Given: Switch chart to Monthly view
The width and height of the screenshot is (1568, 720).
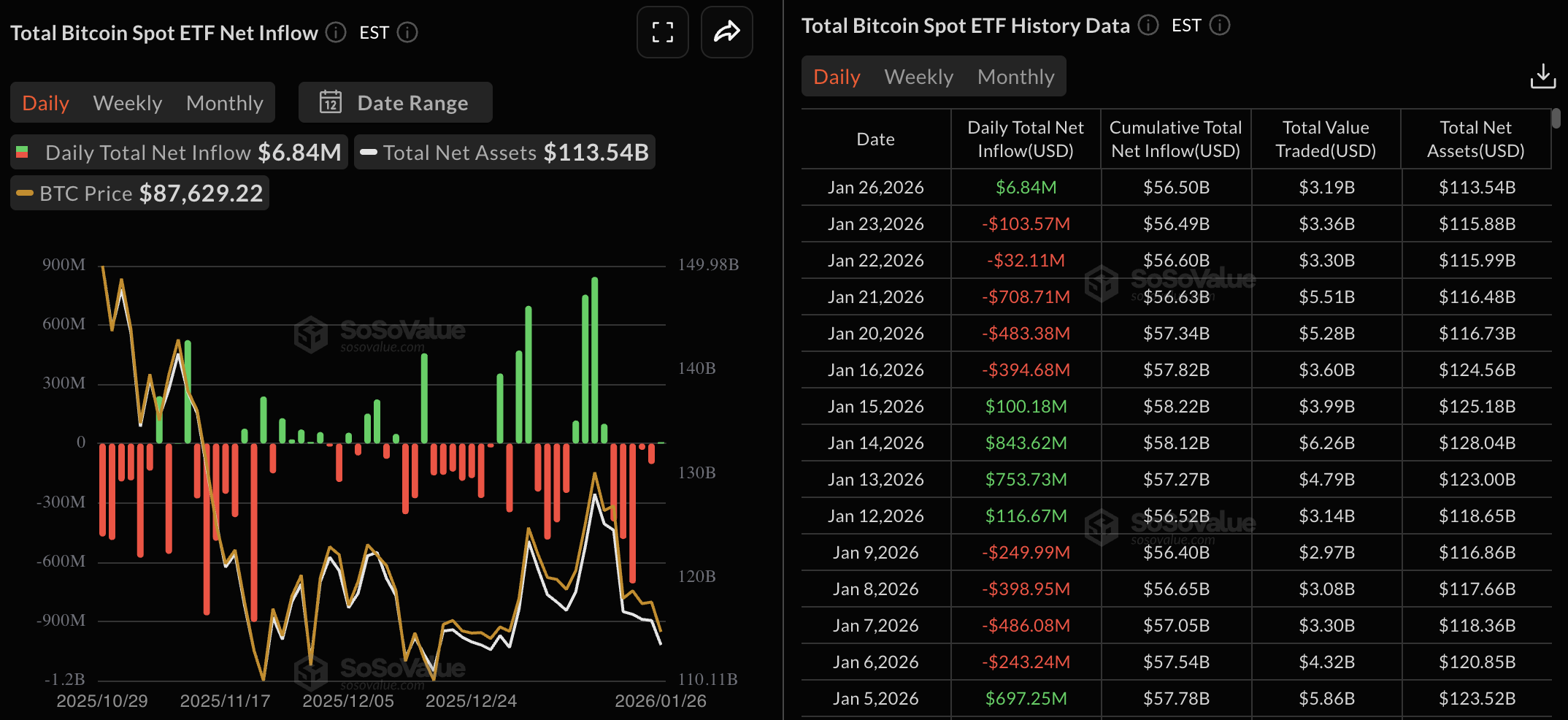Looking at the screenshot, I should click(225, 103).
